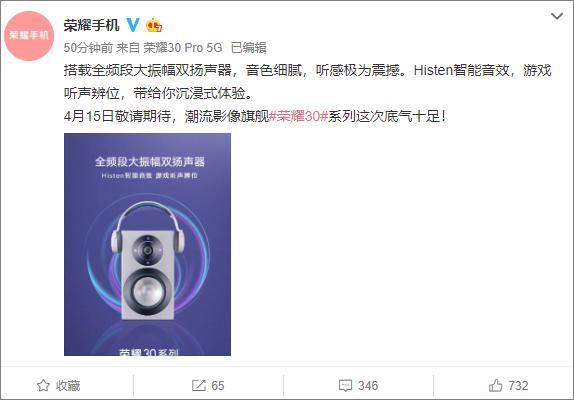Toggle like on the 732 count

(518, 385)
